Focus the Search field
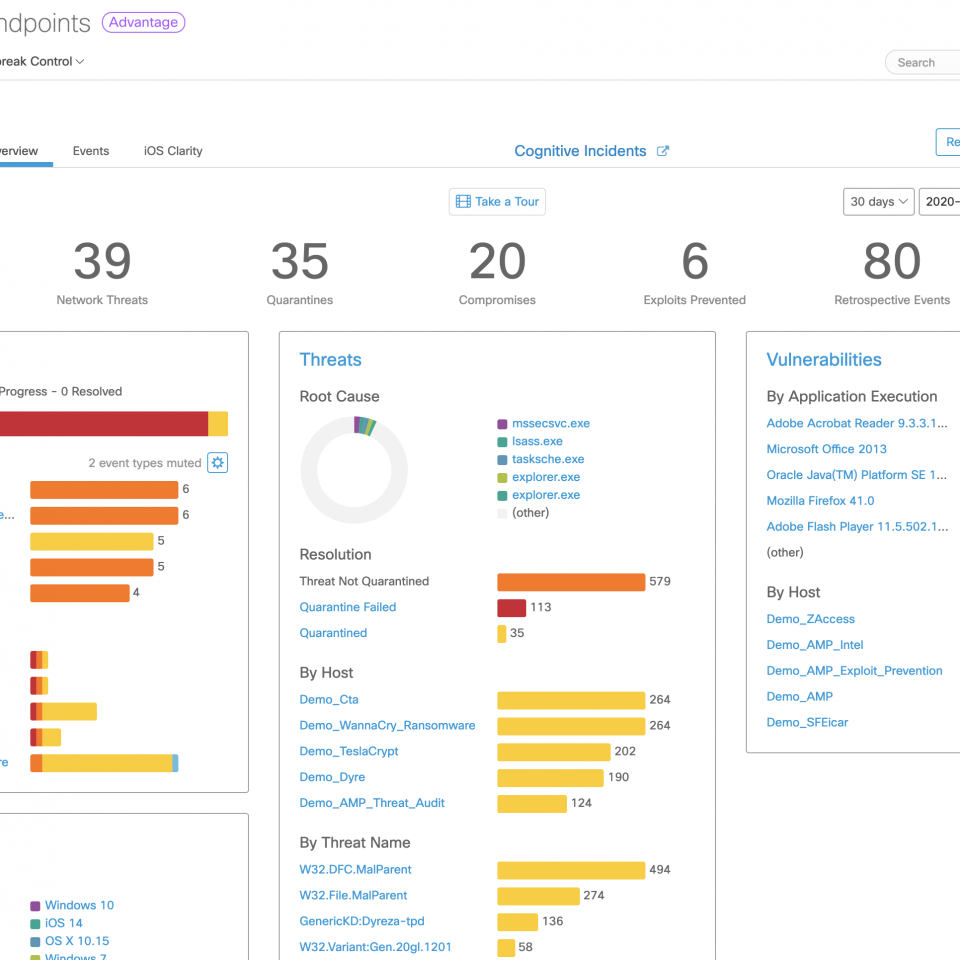Screen dimensions: 960x960 pos(923,62)
